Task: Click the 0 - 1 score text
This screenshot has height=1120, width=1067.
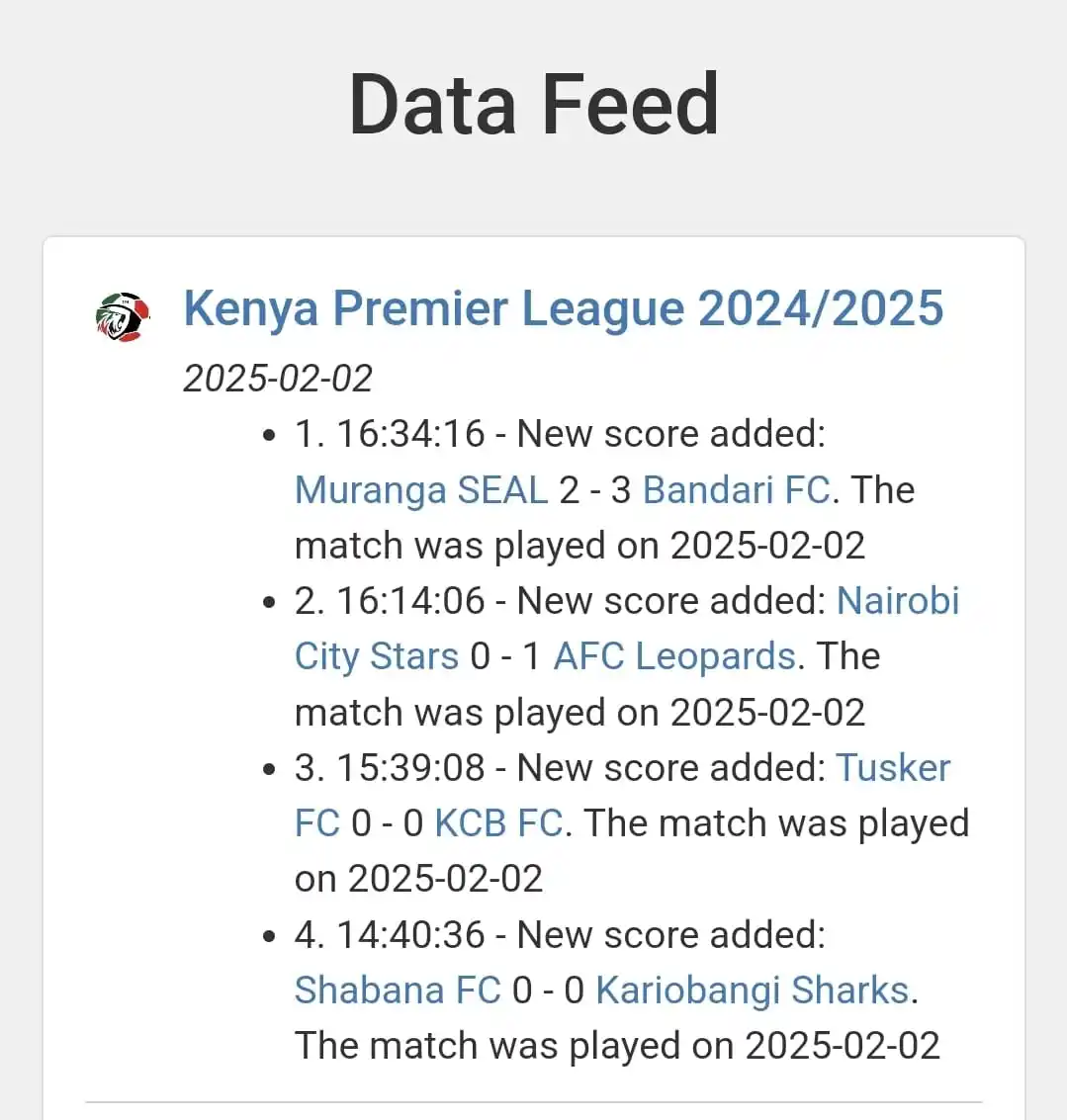Action: 506,655
